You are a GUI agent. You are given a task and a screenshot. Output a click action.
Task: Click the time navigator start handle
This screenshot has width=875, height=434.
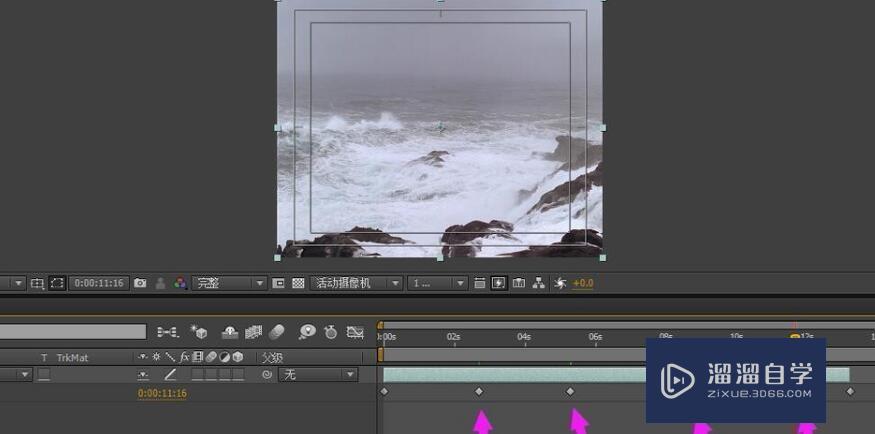[381, 325]
